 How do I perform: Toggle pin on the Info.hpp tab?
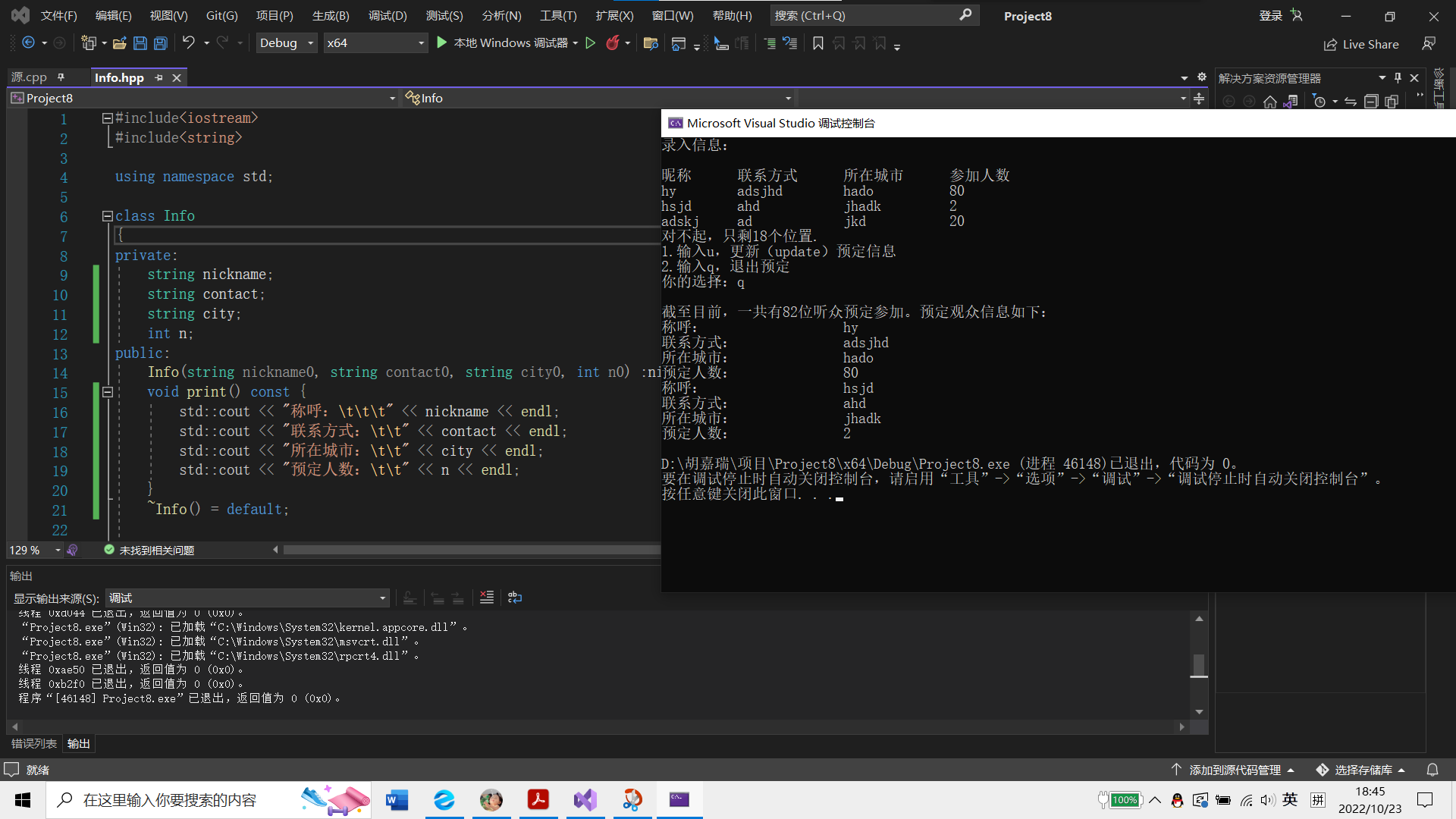point(158,77)
